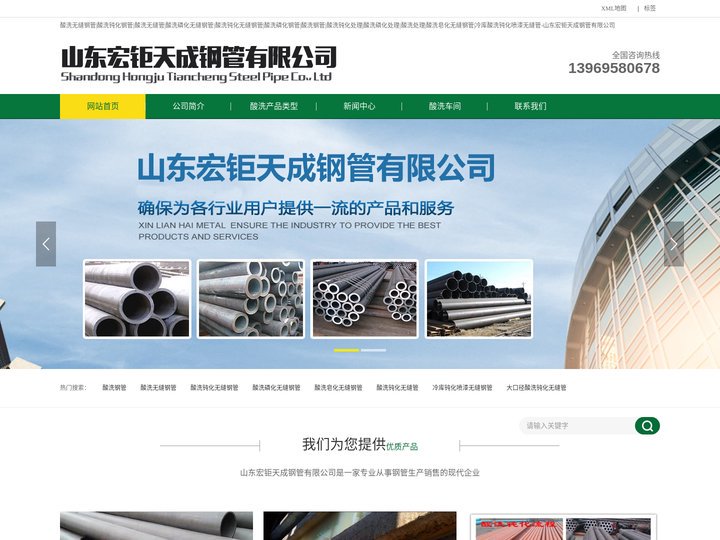
Task: Select the yellow first slide indicator
Action: point(347,350)
